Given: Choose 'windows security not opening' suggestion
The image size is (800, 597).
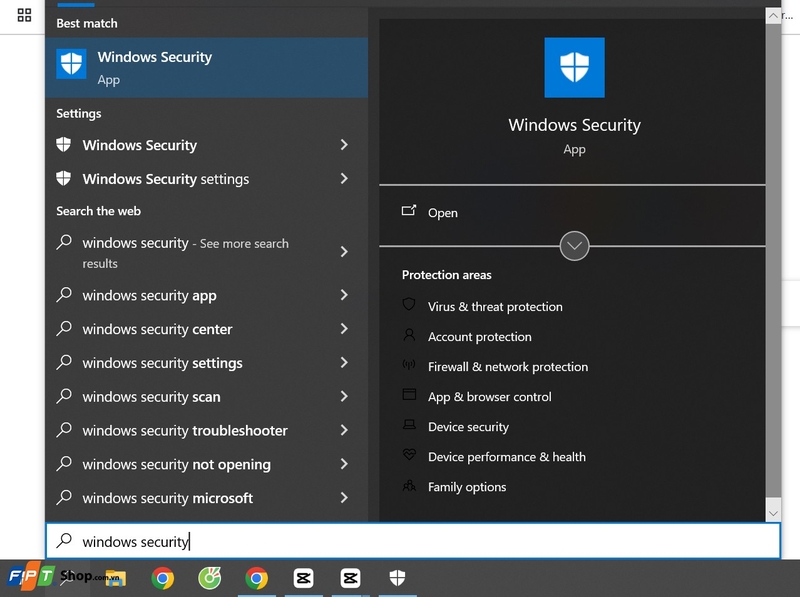Looking at the screenshot, I should click(207, 464).
